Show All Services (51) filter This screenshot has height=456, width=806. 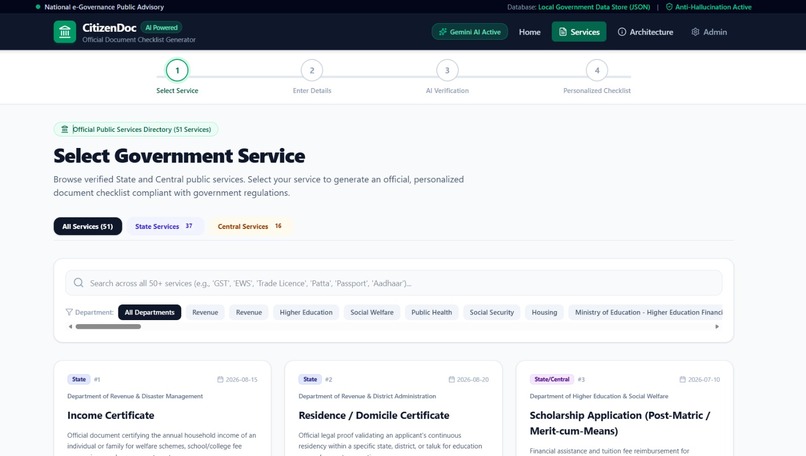[88, 226]
